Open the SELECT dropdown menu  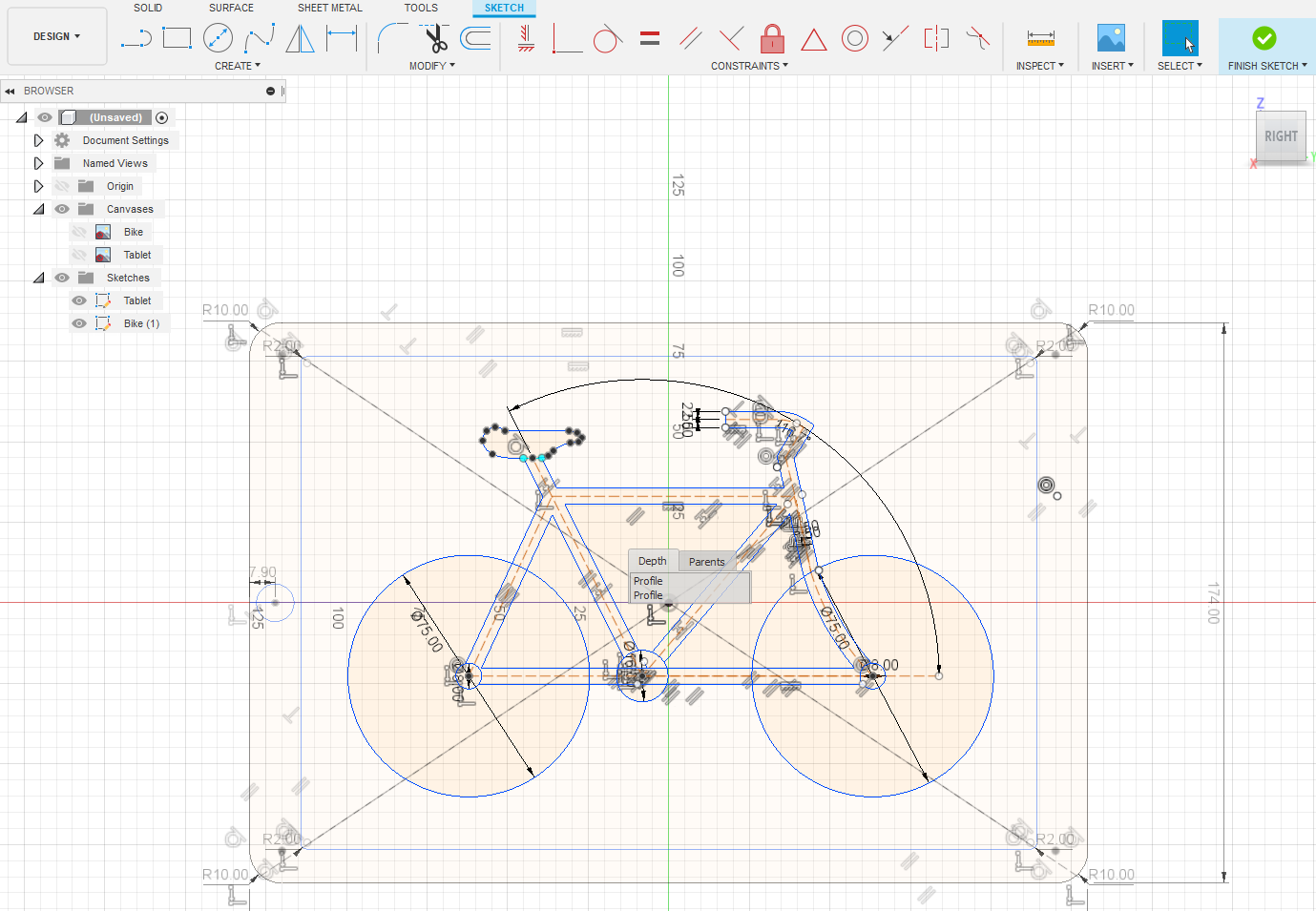click(1180, 66)
